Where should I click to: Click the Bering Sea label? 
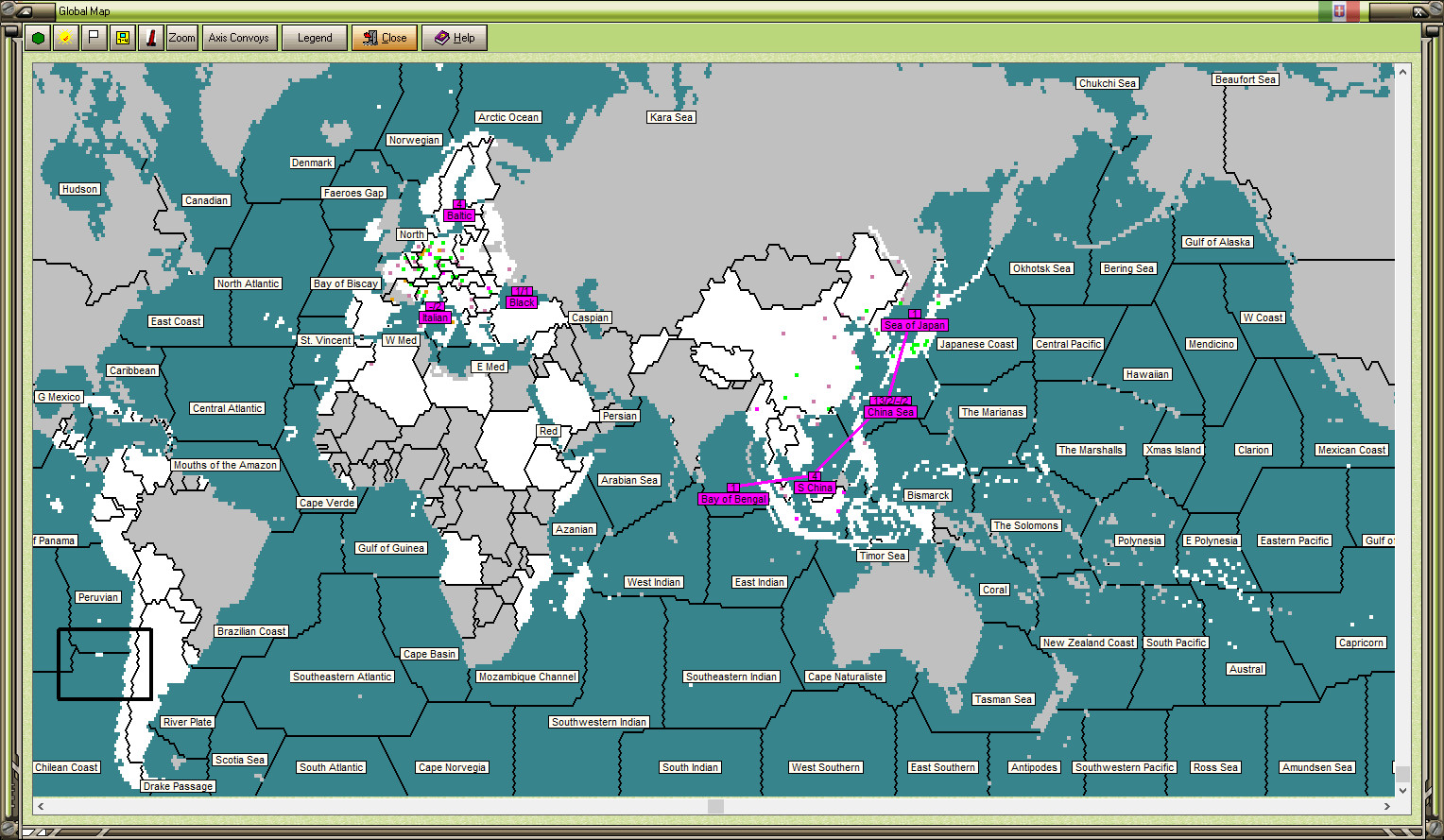point(1128,268)
